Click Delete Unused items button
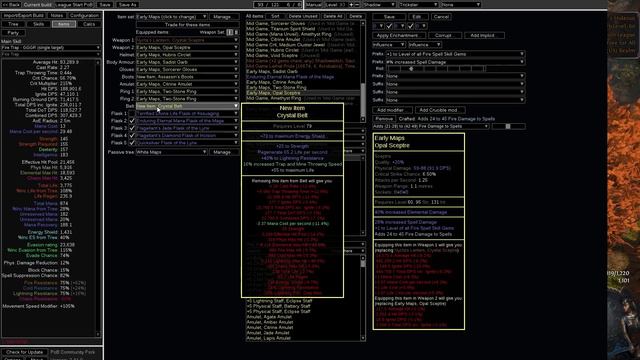The width and height of the screenshot is (640, 360). [302, 16]
